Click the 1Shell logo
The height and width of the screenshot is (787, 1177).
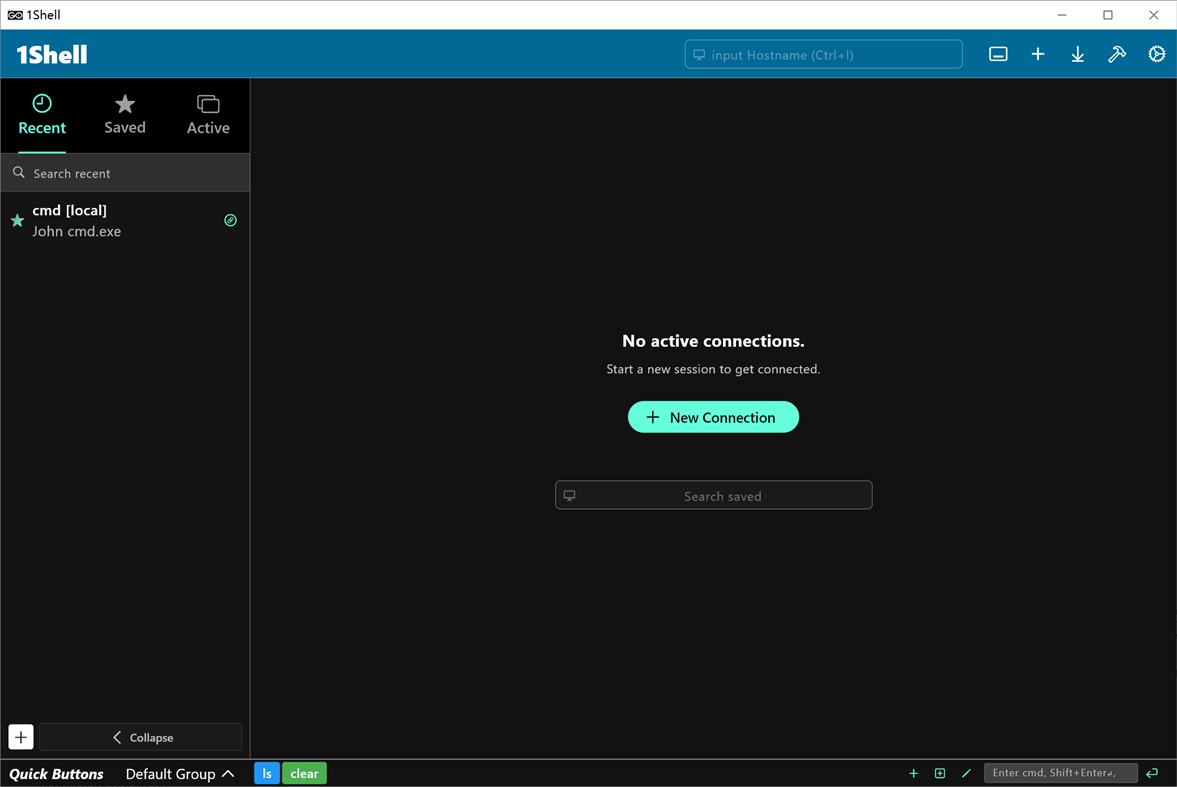point(52,55)
